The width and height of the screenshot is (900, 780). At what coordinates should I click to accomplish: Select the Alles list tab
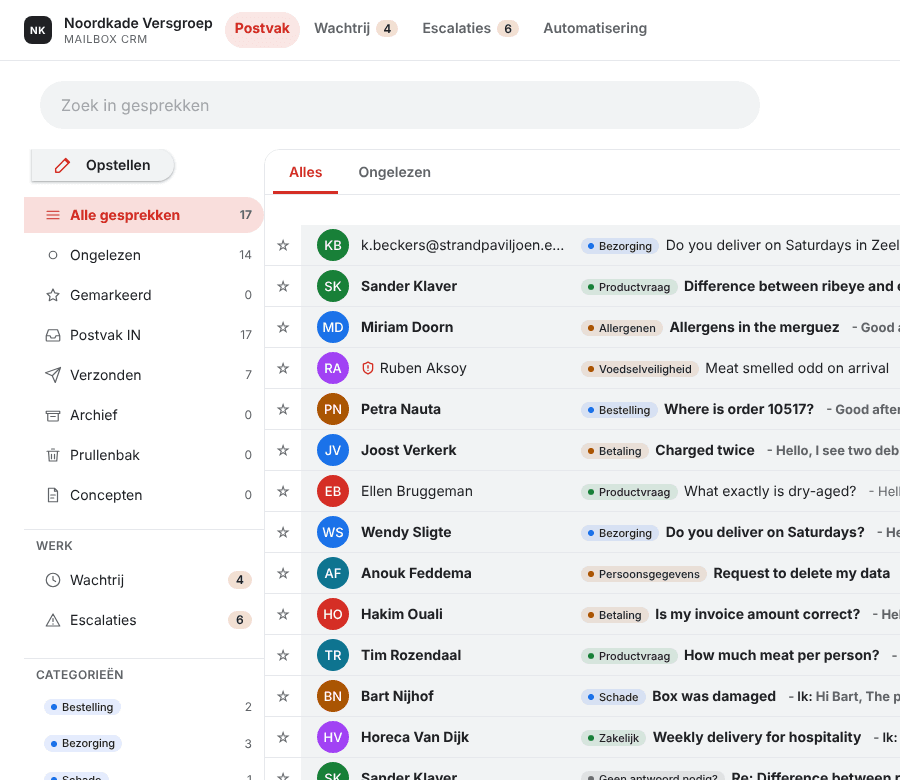(305, 172)
